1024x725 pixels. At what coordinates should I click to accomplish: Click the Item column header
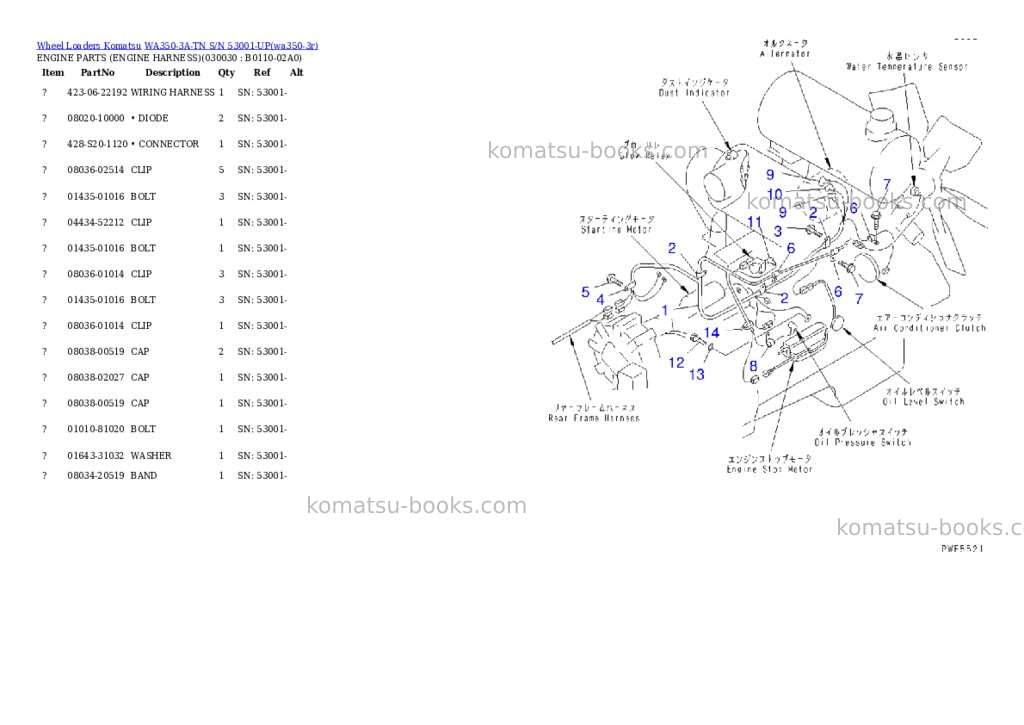[53, 72]
